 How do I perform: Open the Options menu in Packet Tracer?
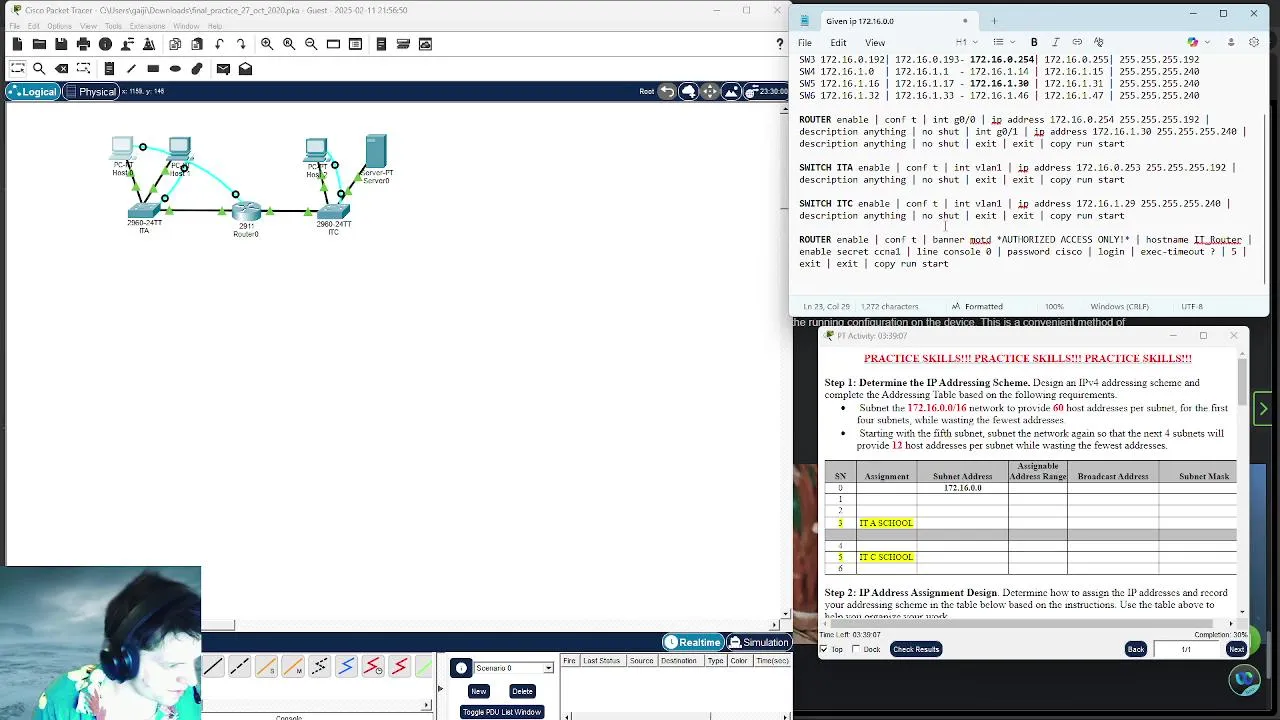pos(59,26)
